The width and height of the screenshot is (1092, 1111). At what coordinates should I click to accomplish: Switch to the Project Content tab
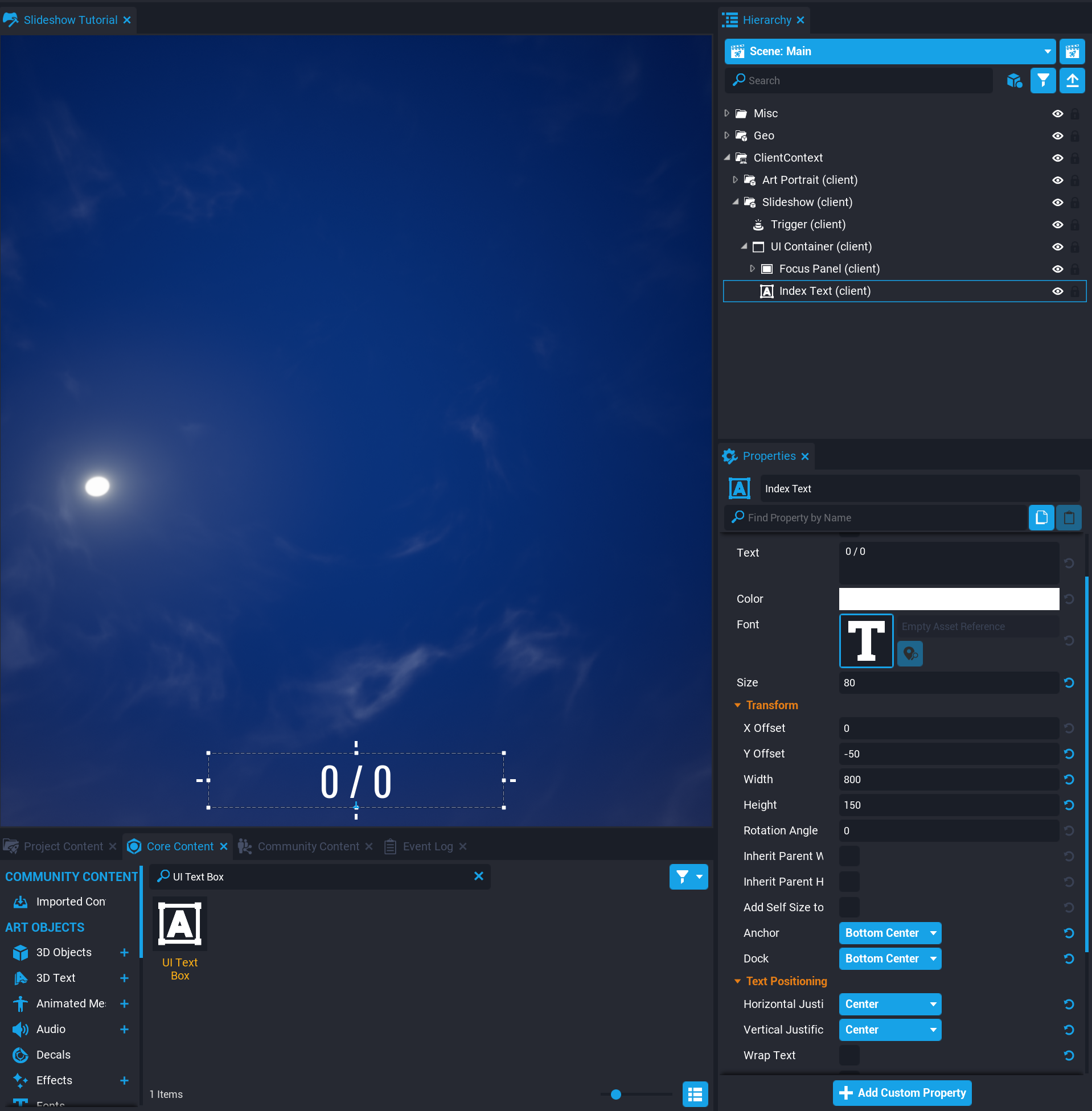63,846
